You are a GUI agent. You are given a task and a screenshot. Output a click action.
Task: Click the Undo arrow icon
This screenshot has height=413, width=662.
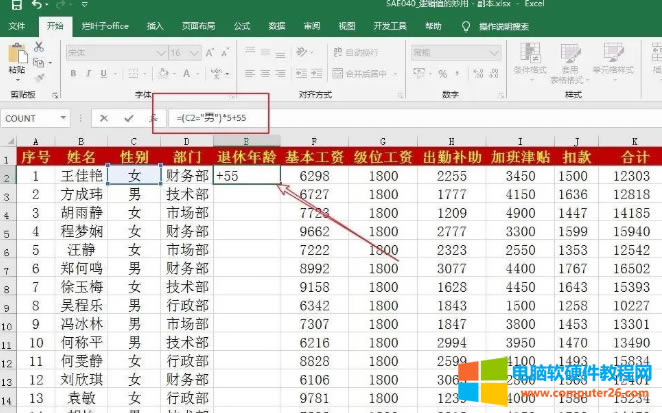pos(35,6)
